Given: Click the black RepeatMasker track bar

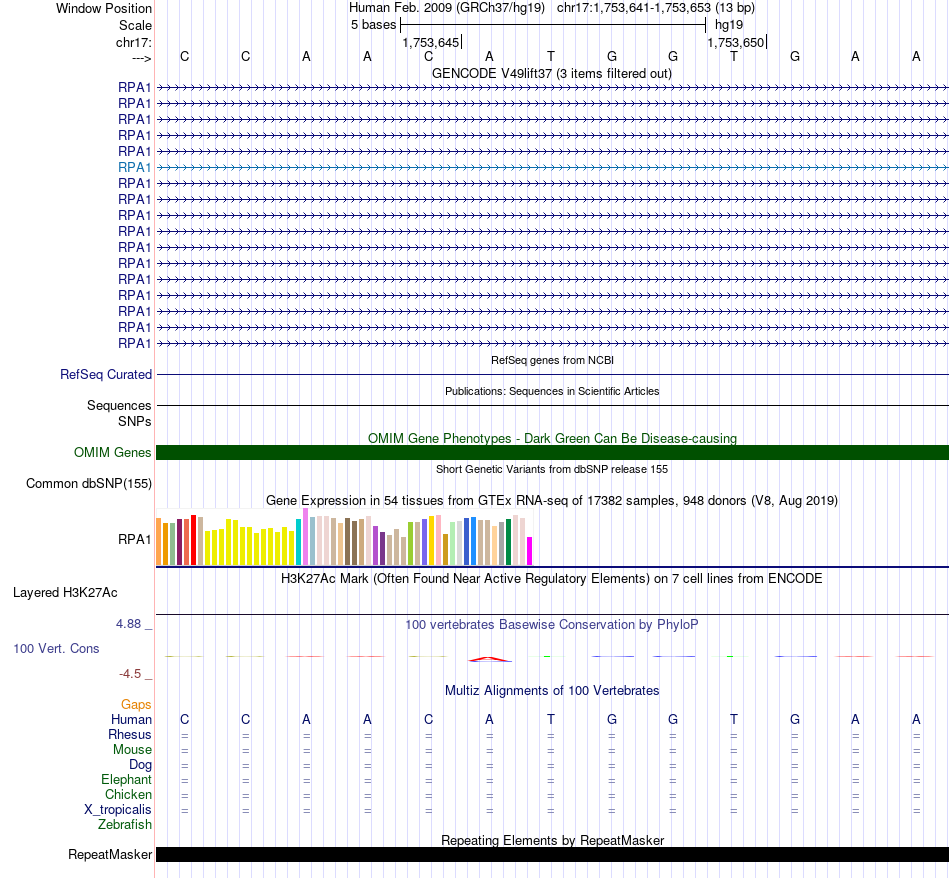Looking at the screenshot, I should 553,854.
